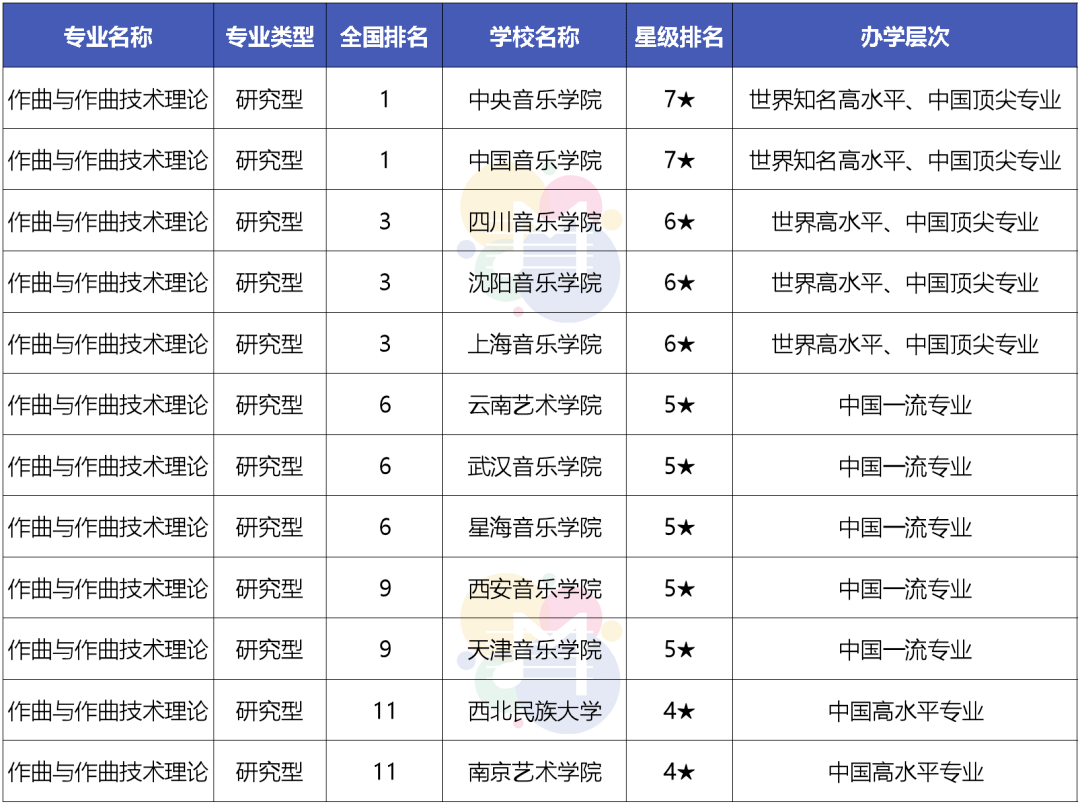Click the 7★ rating for 中央音乐学院
This screenshot has height=806, width=1080.
tap(679, 100)
